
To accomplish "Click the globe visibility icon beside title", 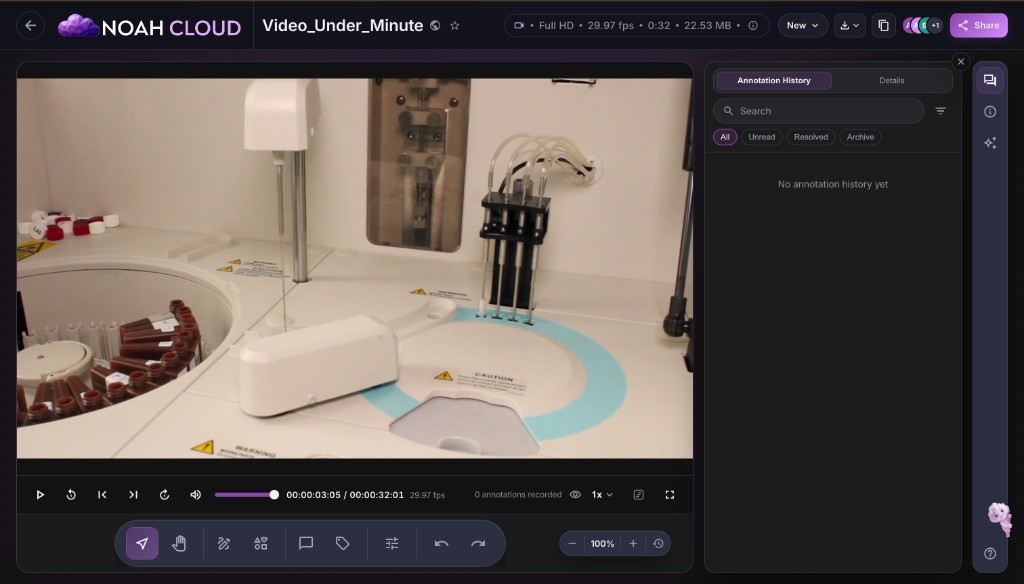I will point(435,25).
